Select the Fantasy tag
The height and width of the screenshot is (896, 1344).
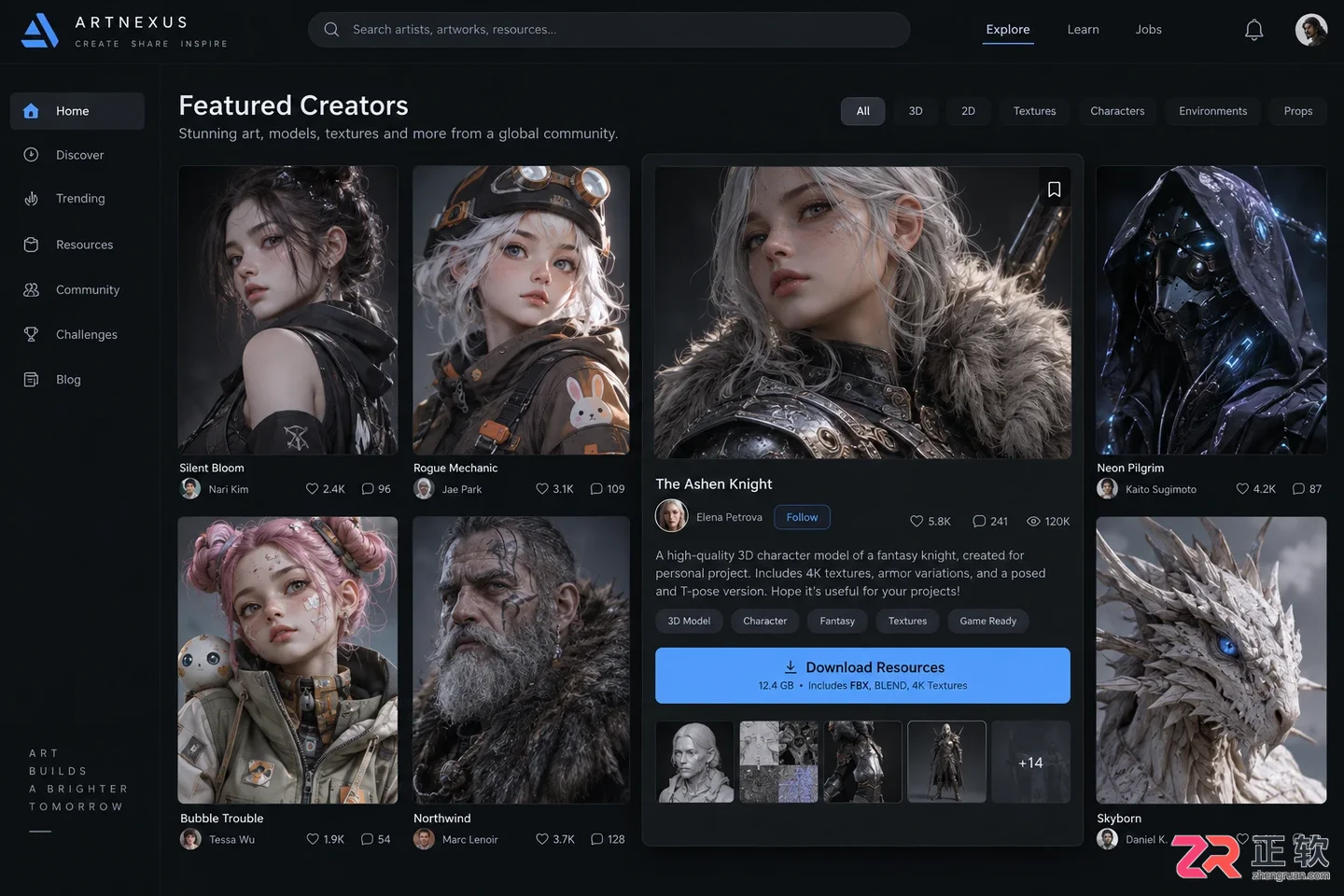point(837,622)
